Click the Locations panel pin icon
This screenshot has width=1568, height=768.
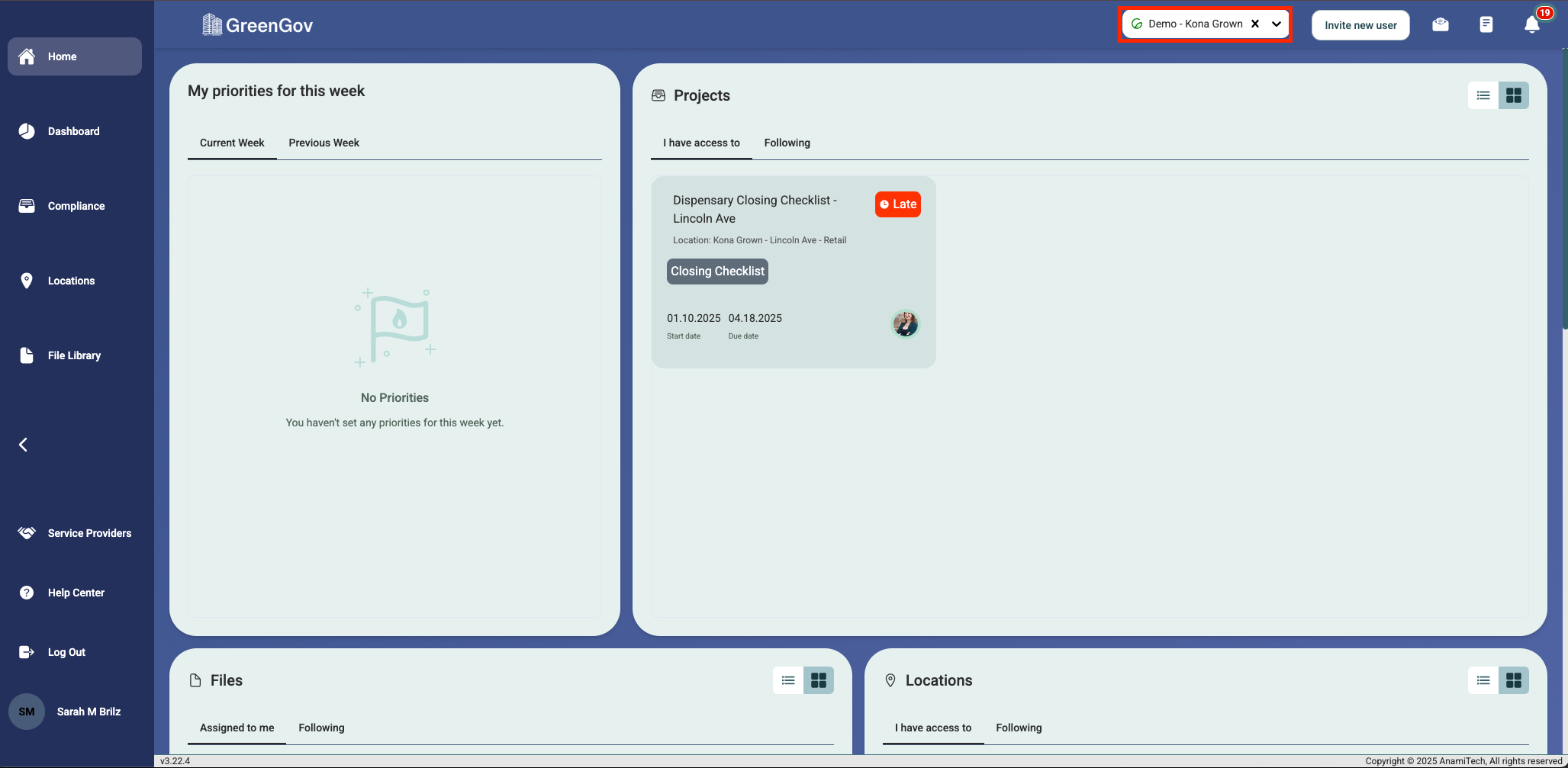[x=890, y=680]
